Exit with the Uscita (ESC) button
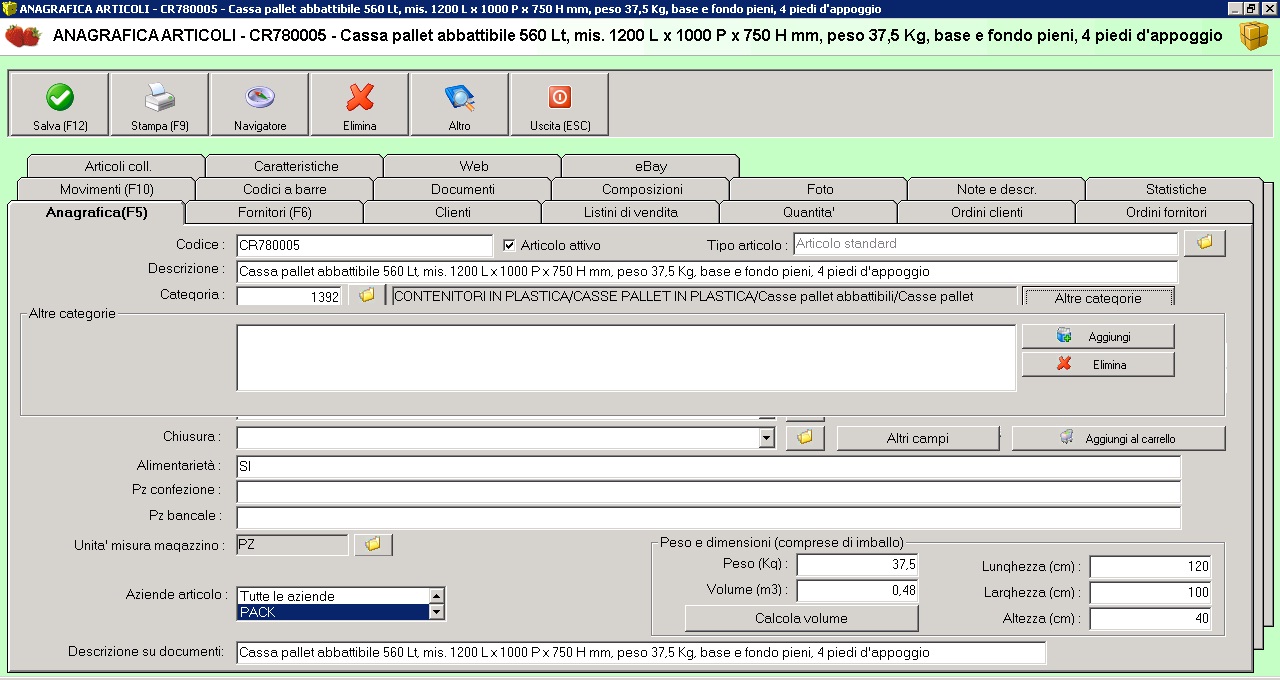Viewport: 1280px width, 680px height. tap(559, 104)
